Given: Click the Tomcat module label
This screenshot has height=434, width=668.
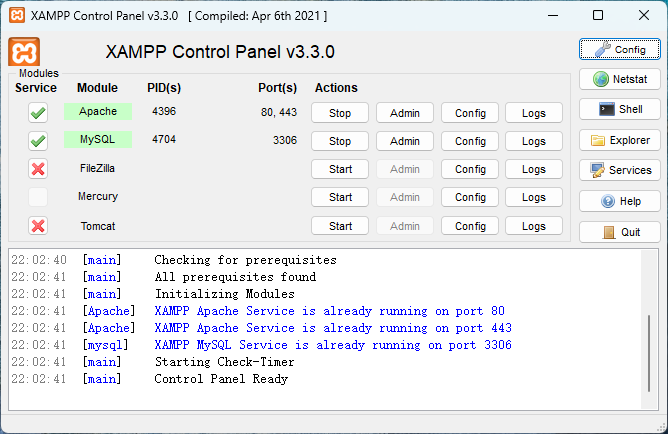Looking at the screenshot, I should pyautogui.click(x=98, y=226).
